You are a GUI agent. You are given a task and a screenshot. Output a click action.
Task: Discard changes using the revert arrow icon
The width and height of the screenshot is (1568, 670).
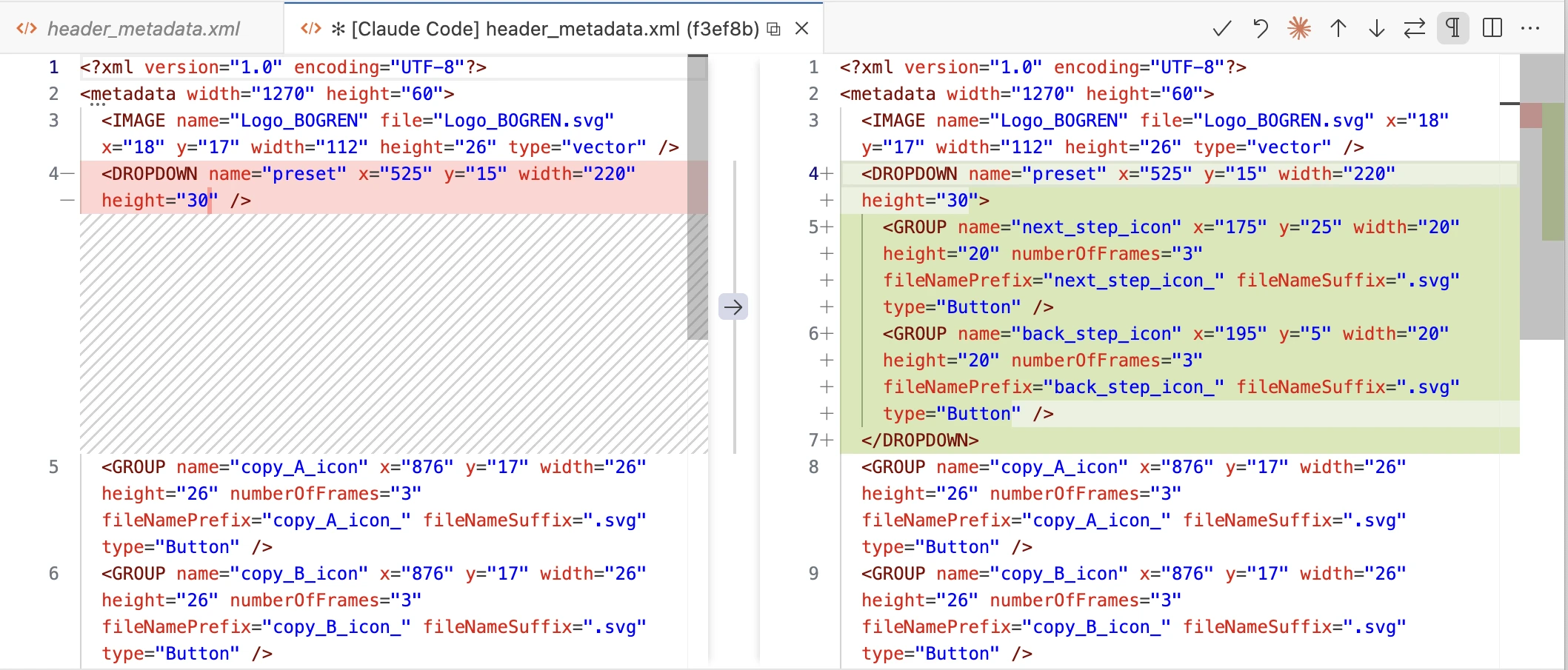click(1259, 29)
